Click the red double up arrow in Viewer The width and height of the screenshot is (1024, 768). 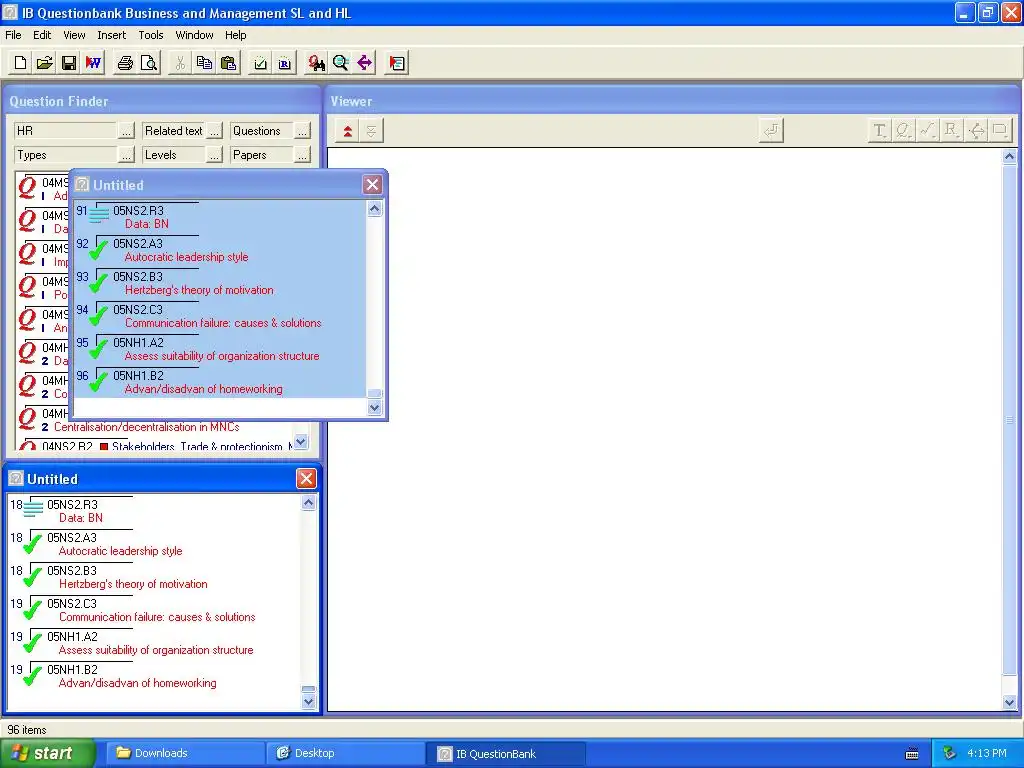[x=347, y=131]
